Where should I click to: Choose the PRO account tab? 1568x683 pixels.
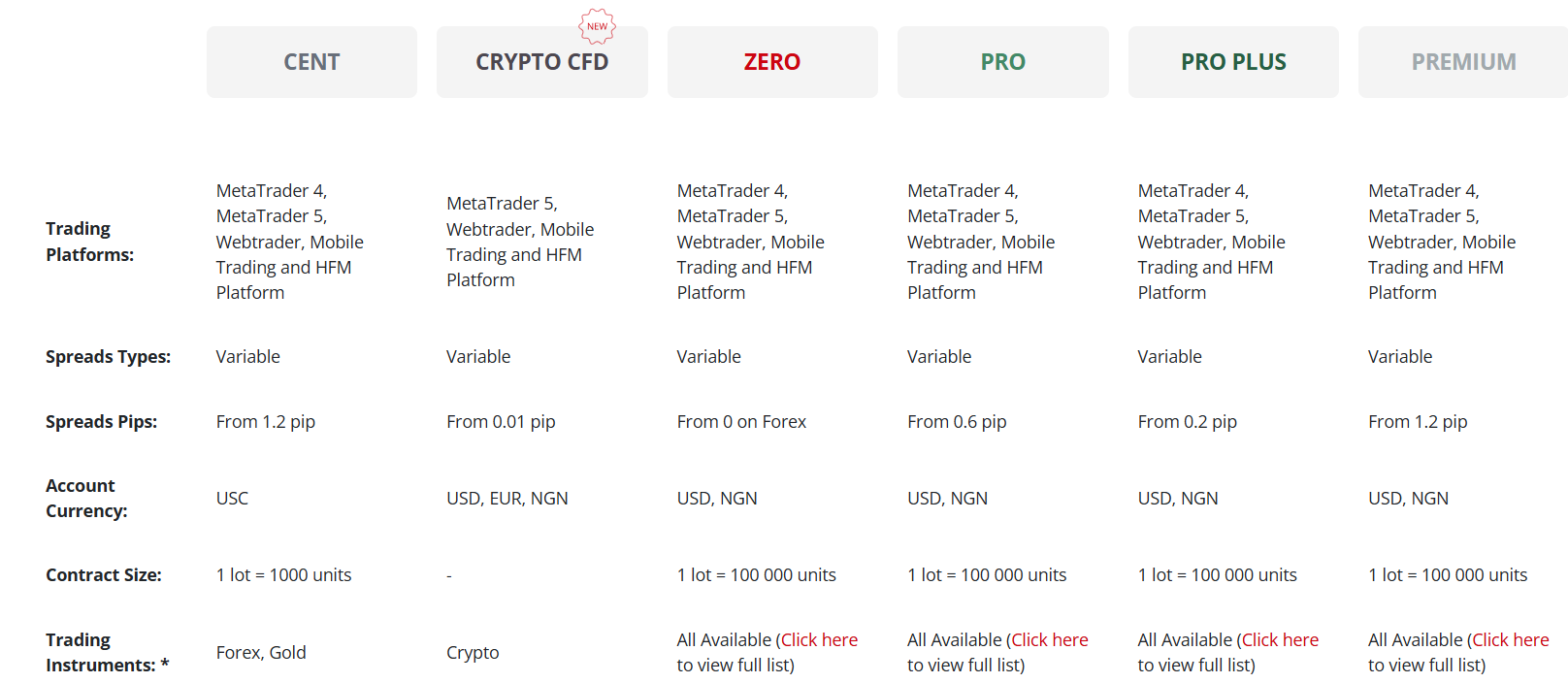pos(1002,62)
